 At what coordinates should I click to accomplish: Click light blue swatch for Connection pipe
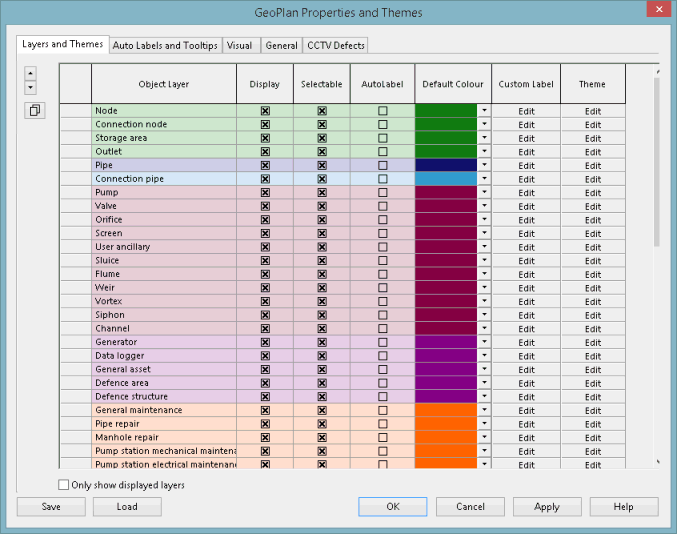[x=446, y=179]
